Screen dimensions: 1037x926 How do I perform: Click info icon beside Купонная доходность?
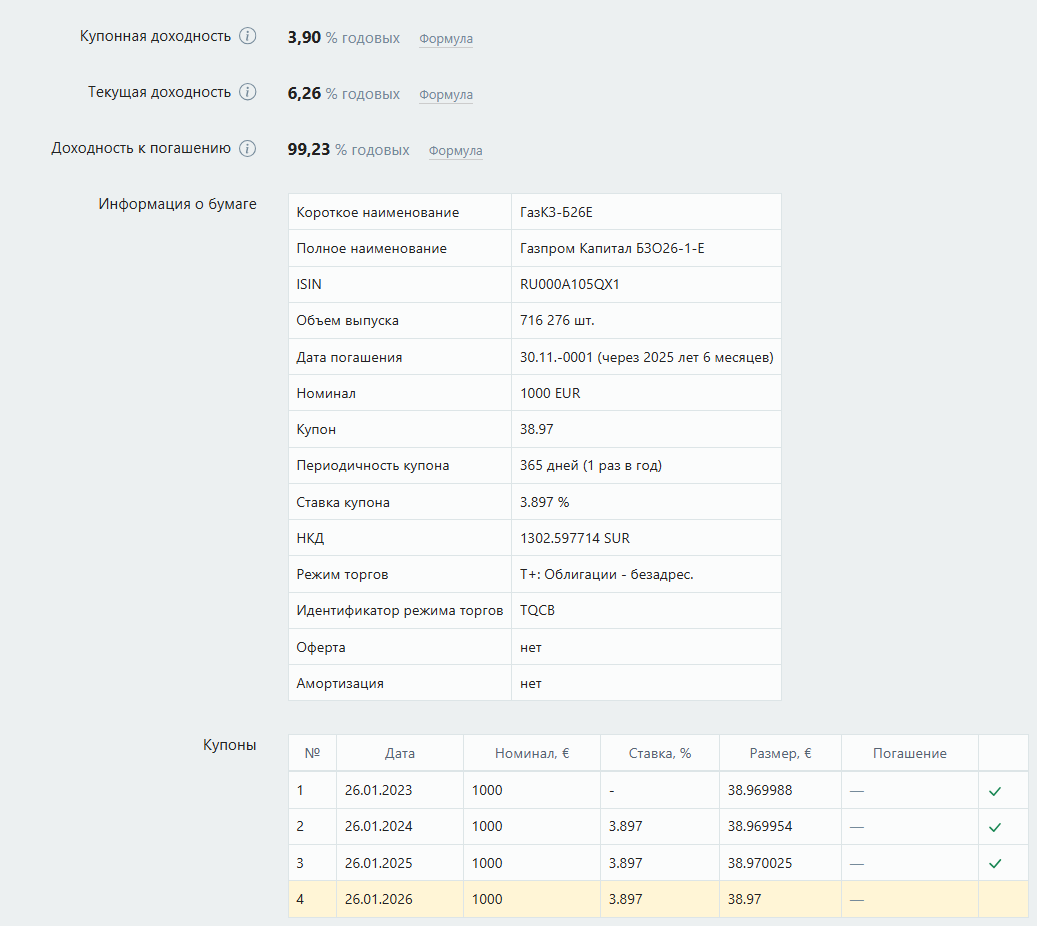click(247, 36)
